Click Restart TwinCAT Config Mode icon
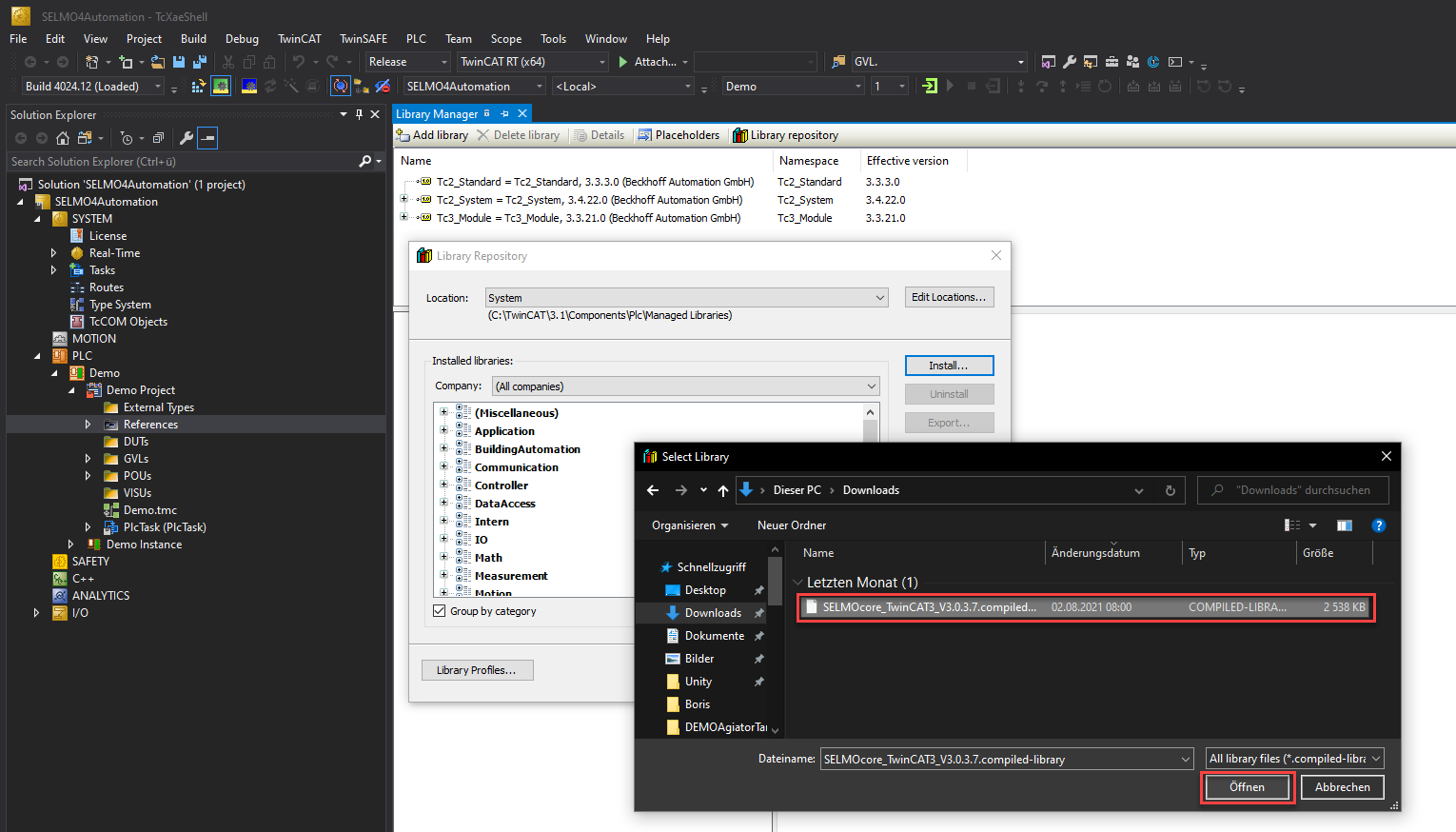This screenshot has width=1456, height=832. (x=249, y=87)
